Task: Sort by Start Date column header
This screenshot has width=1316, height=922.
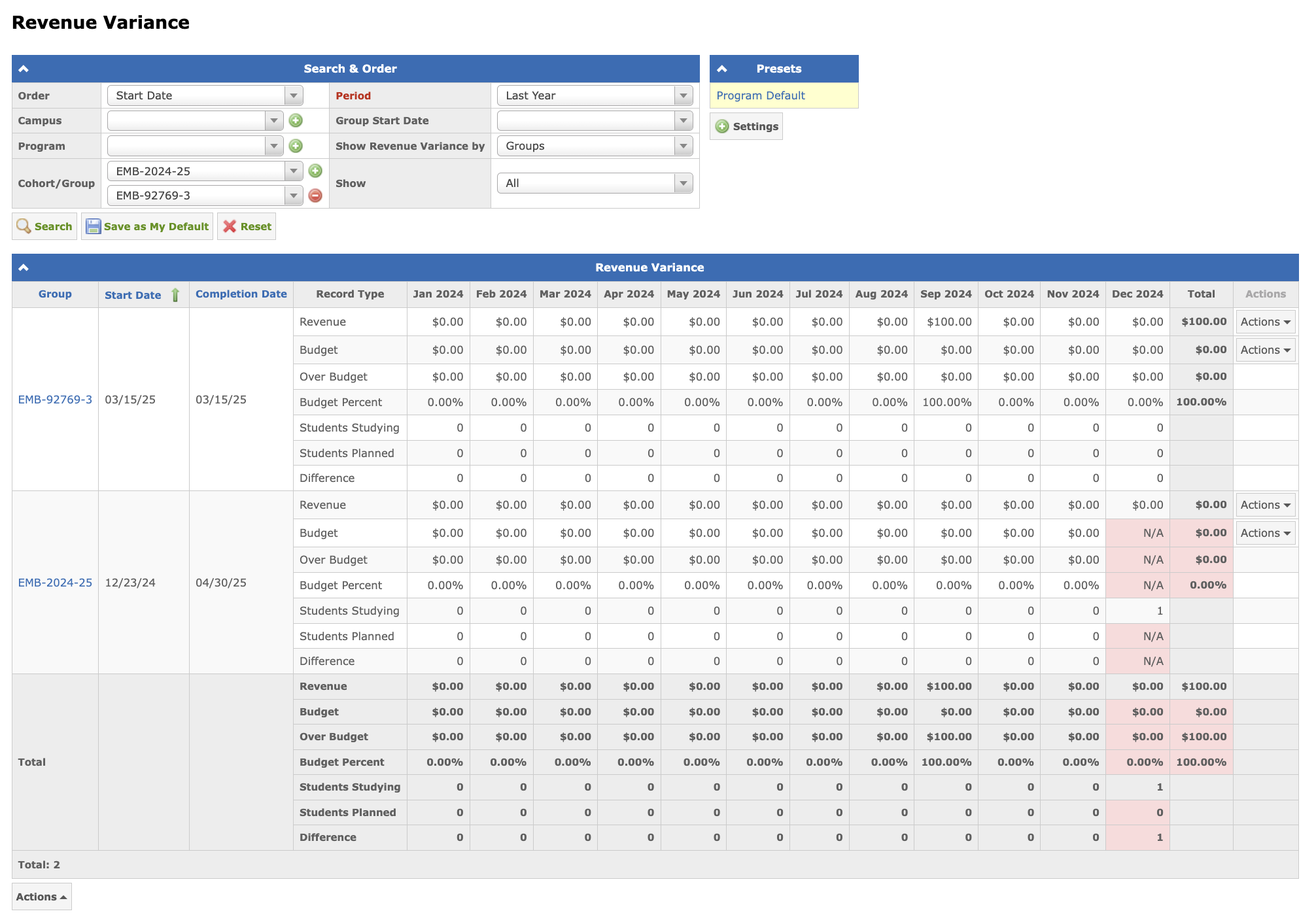Action: coord(133,295)
